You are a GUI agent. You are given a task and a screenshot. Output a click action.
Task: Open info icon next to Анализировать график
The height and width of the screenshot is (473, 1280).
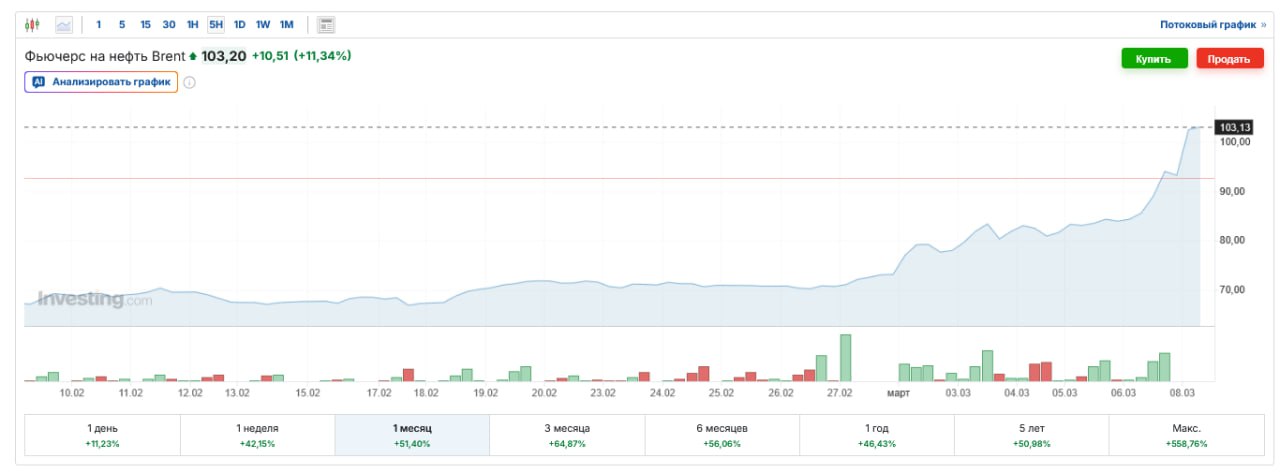[x=189, y=82]
